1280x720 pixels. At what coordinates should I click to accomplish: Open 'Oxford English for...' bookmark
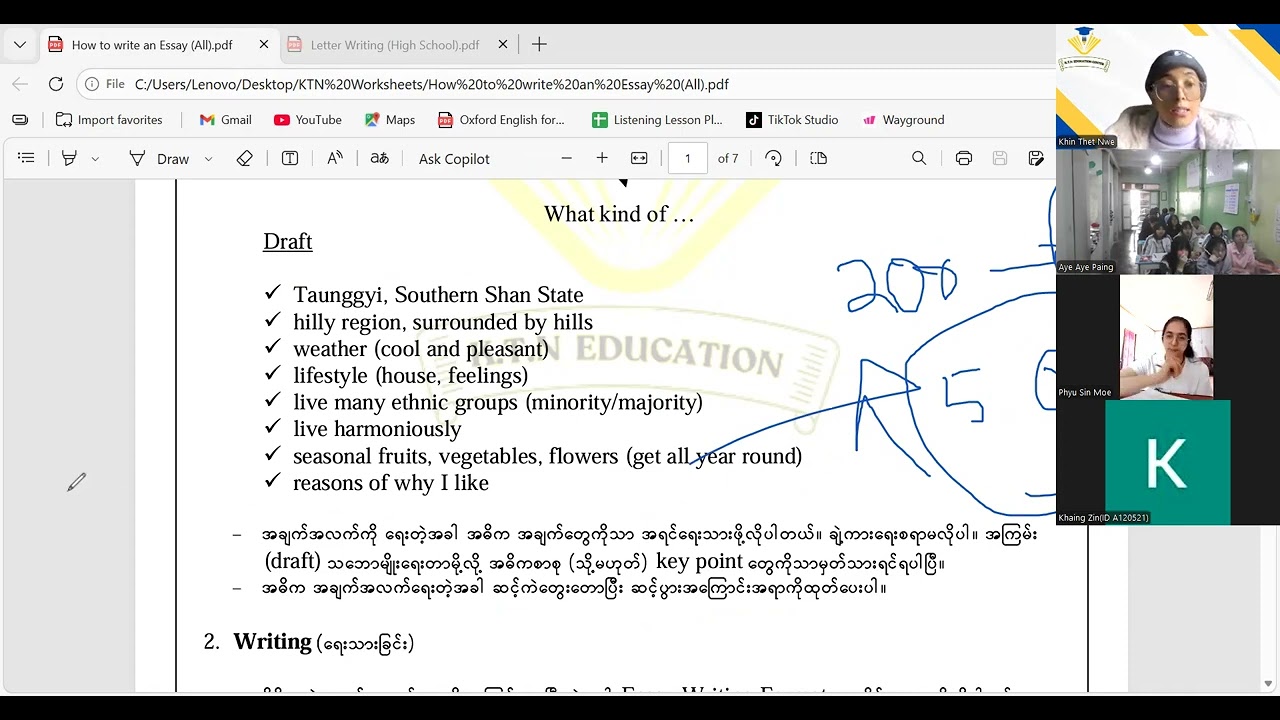point(502,120)
